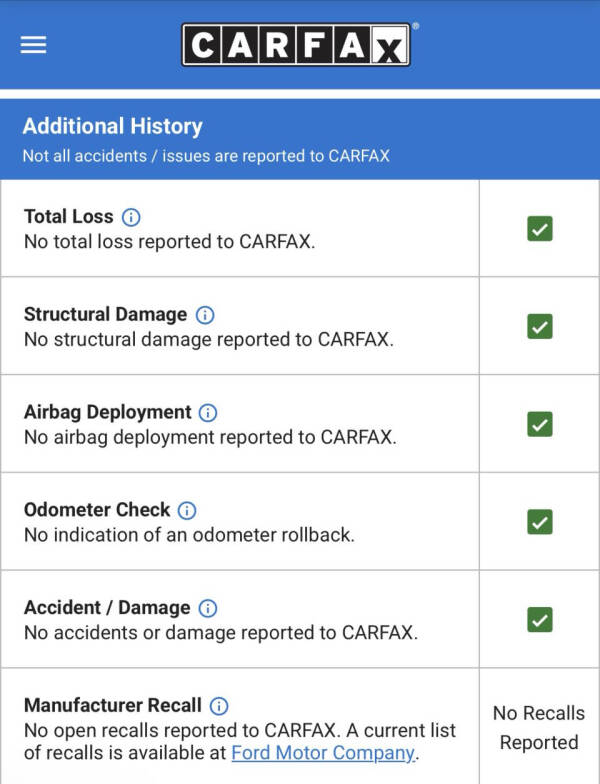Select Structural Damage green checkbox
The width and height of the screenshot is (600, 784).
[540, 326]
